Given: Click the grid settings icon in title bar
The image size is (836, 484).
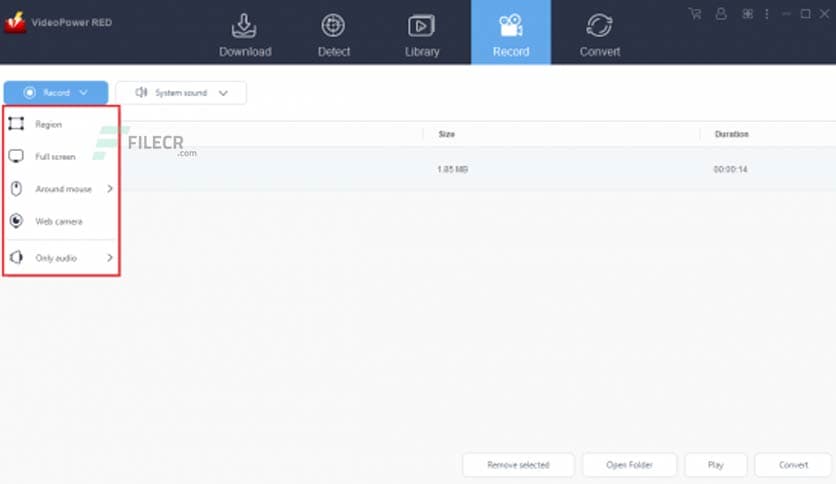Looking at the screenshot, I should pos(747,14).
